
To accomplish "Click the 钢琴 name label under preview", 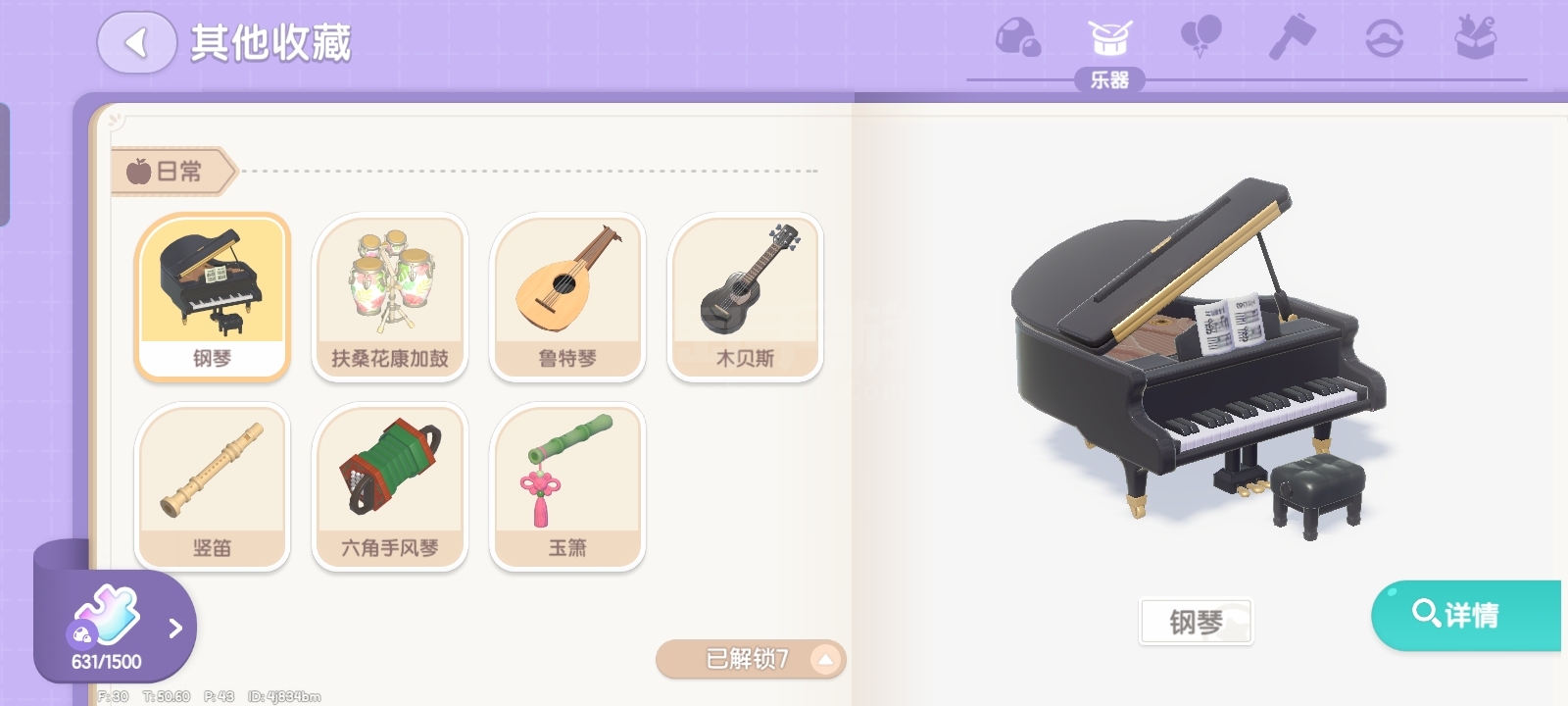I will pos(1196,622).
